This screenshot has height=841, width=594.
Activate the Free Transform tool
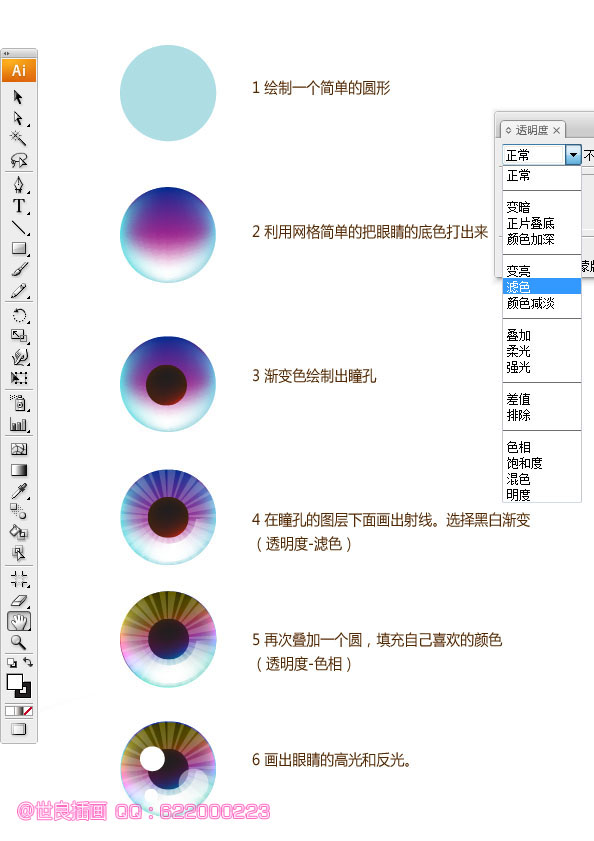pos(19,378)
